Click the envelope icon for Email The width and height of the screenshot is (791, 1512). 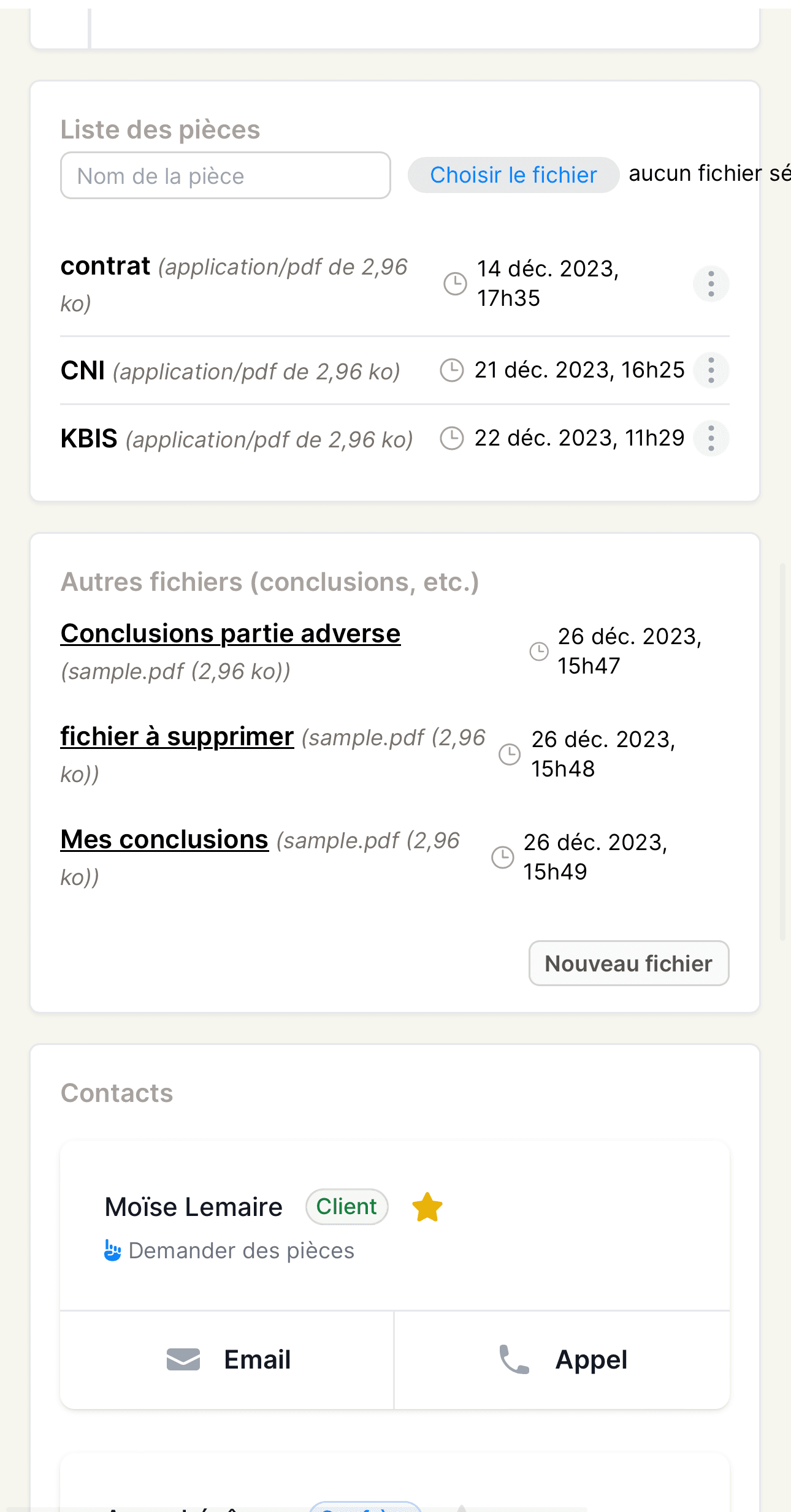tap(183, 1359)
